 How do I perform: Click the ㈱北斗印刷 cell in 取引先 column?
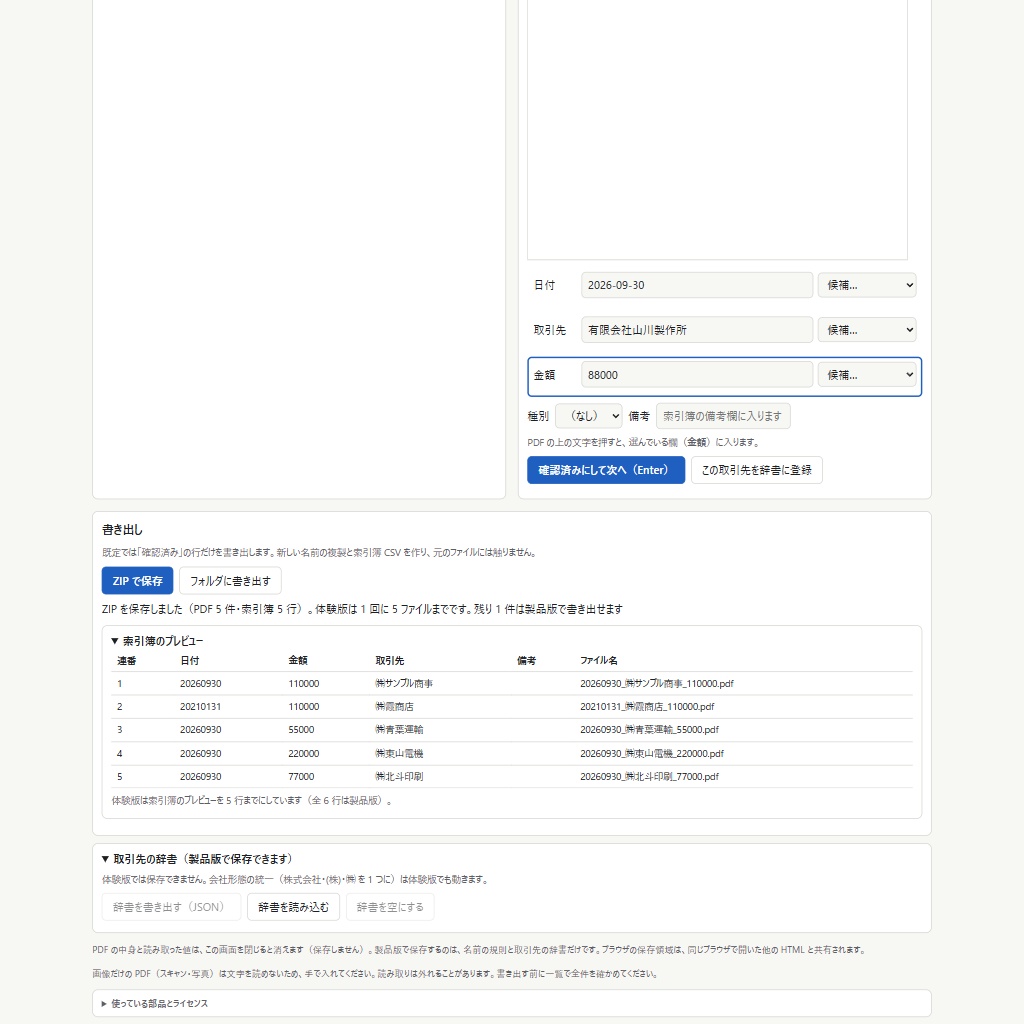(399, 776)
